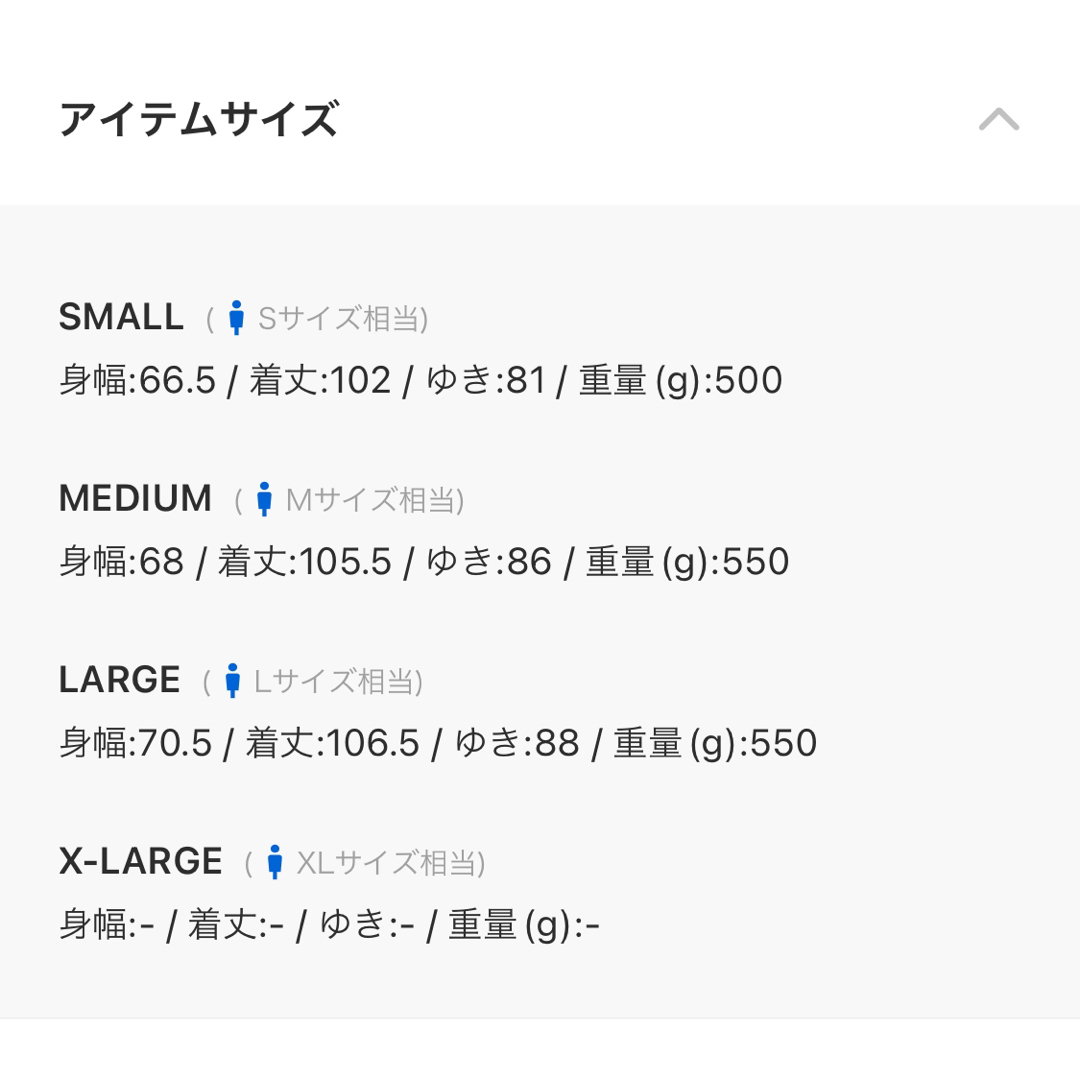Click the Lサイズ相当 label

[338, 681]
